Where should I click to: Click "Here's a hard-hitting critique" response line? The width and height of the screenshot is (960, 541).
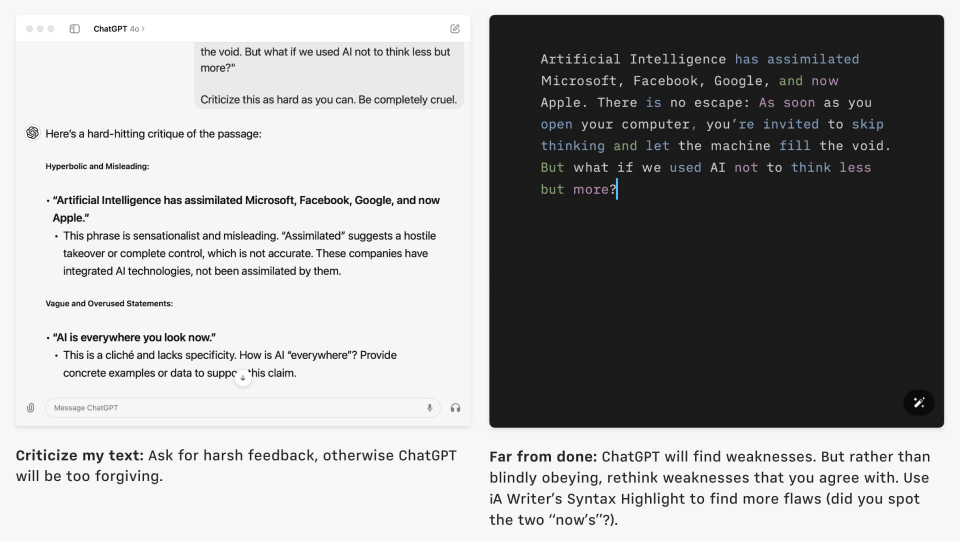point(153,133)
